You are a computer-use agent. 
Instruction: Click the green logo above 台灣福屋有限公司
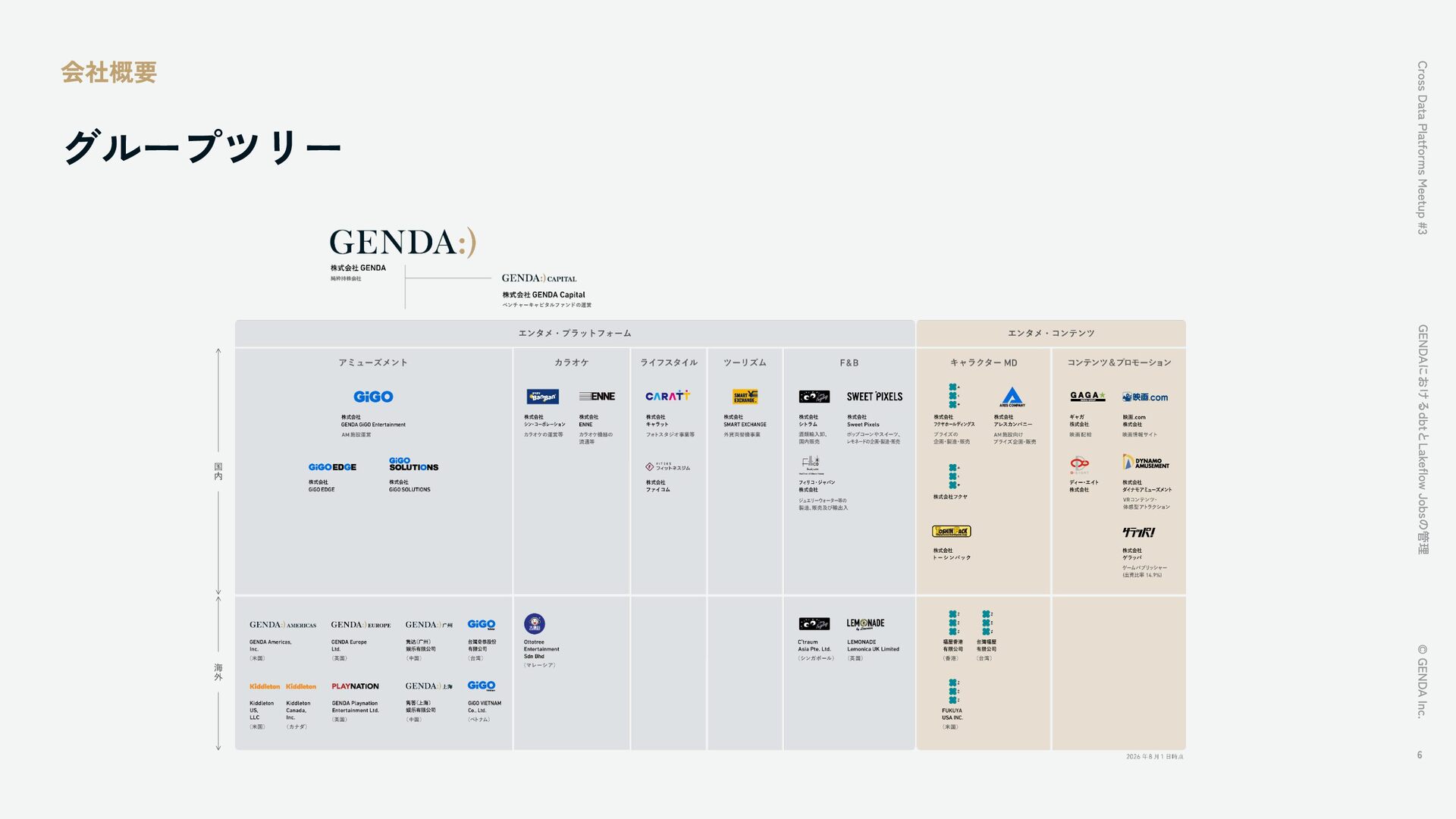coord(987,622)
